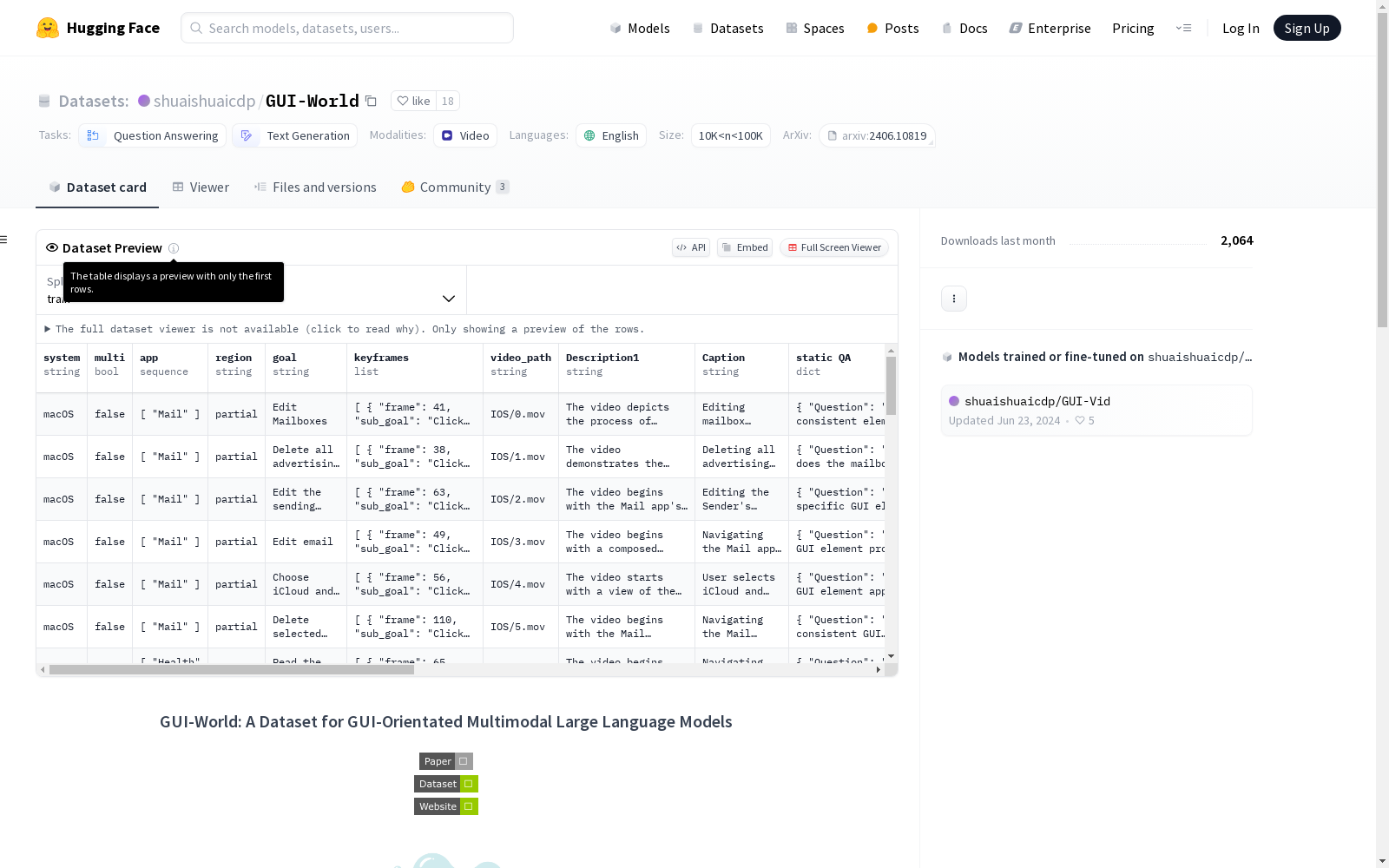Click the Website badge

click(446, 806)
